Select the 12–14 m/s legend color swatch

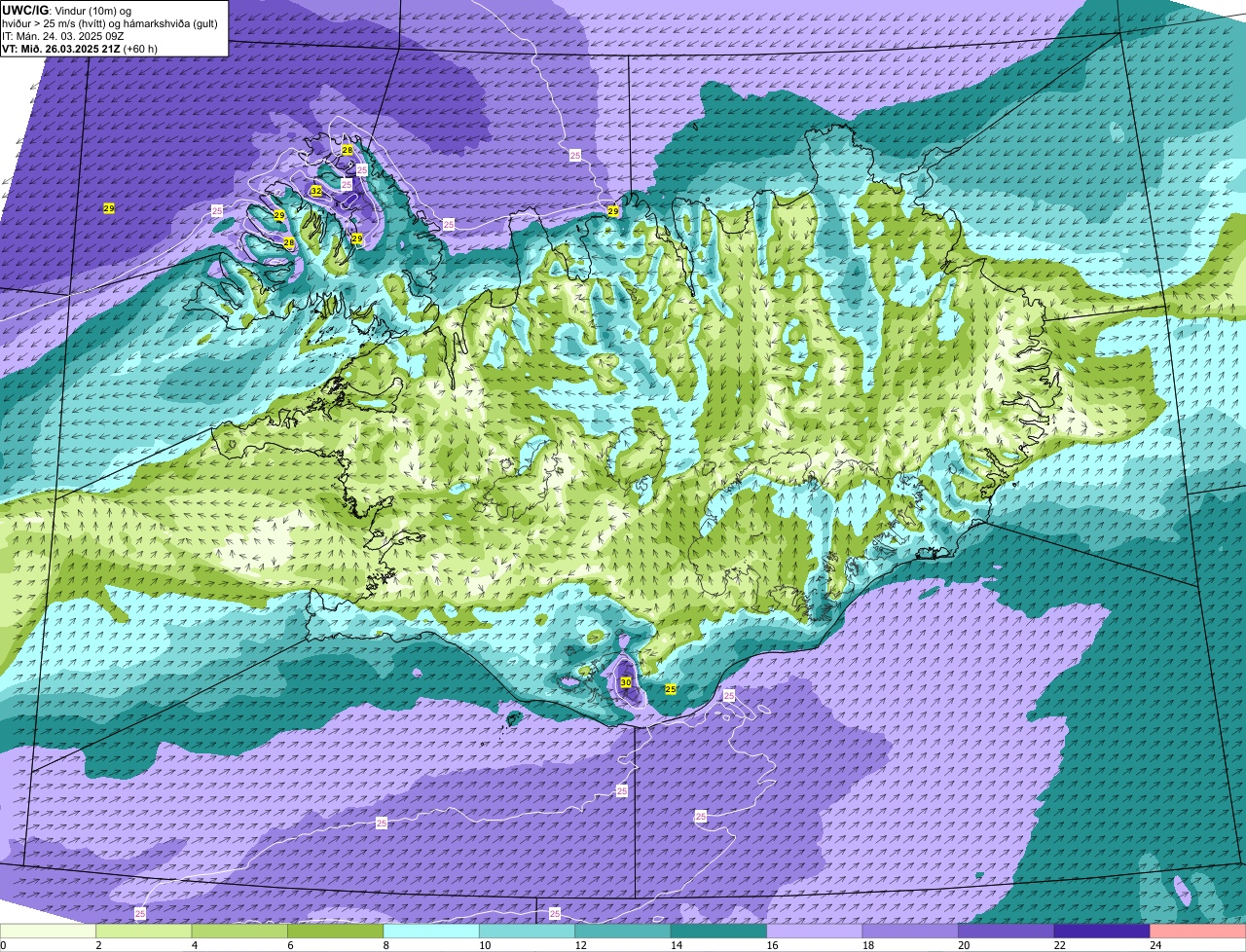coord(623,932)
